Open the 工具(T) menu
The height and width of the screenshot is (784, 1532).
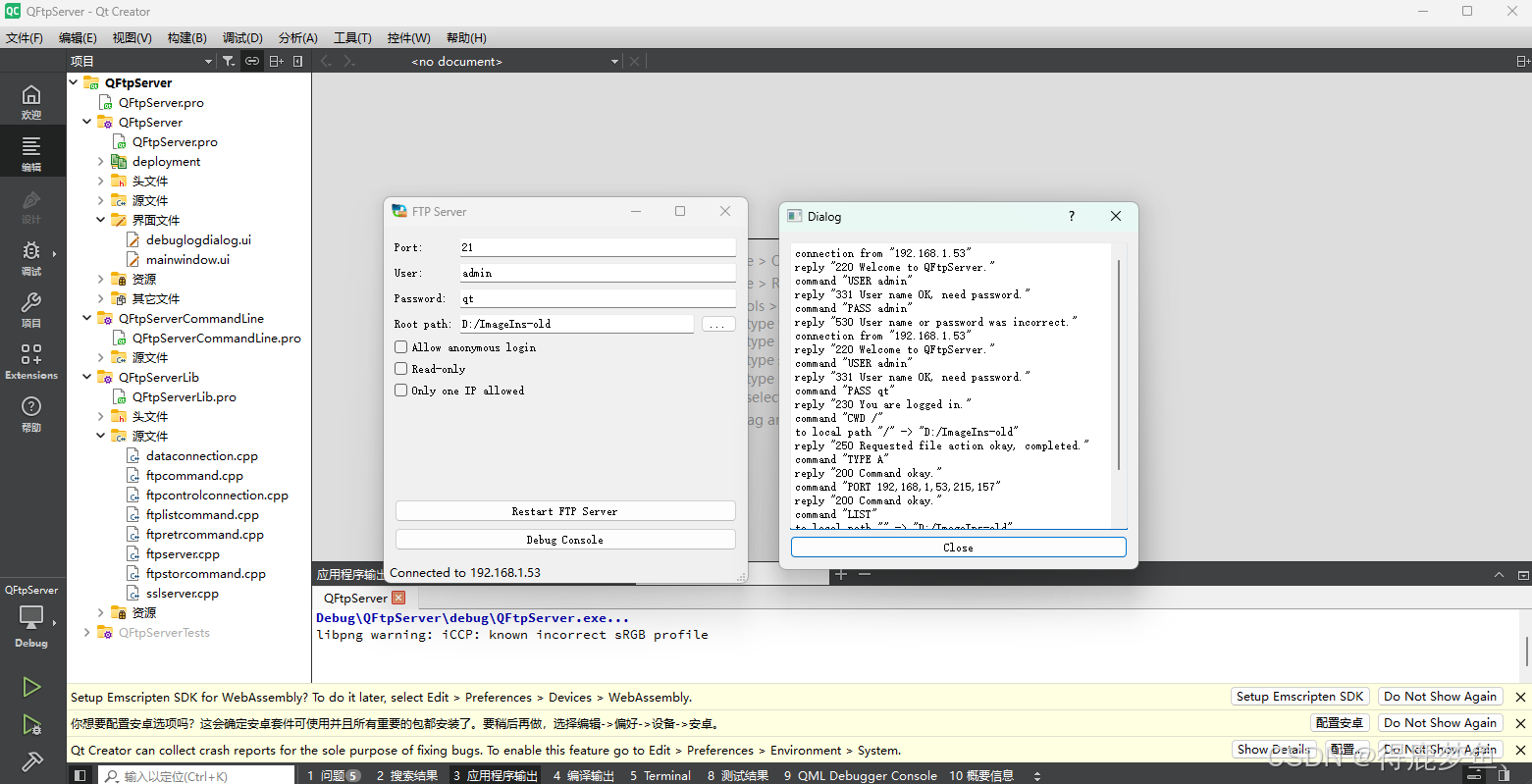pos(352,37)
